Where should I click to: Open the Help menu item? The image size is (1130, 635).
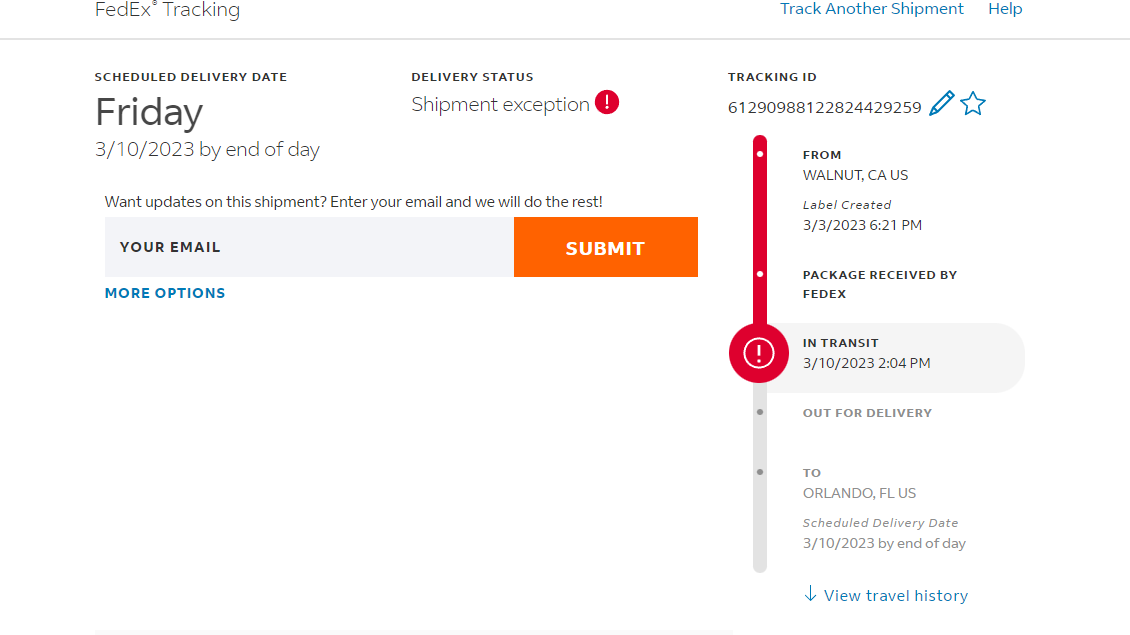coord(1005,9)
